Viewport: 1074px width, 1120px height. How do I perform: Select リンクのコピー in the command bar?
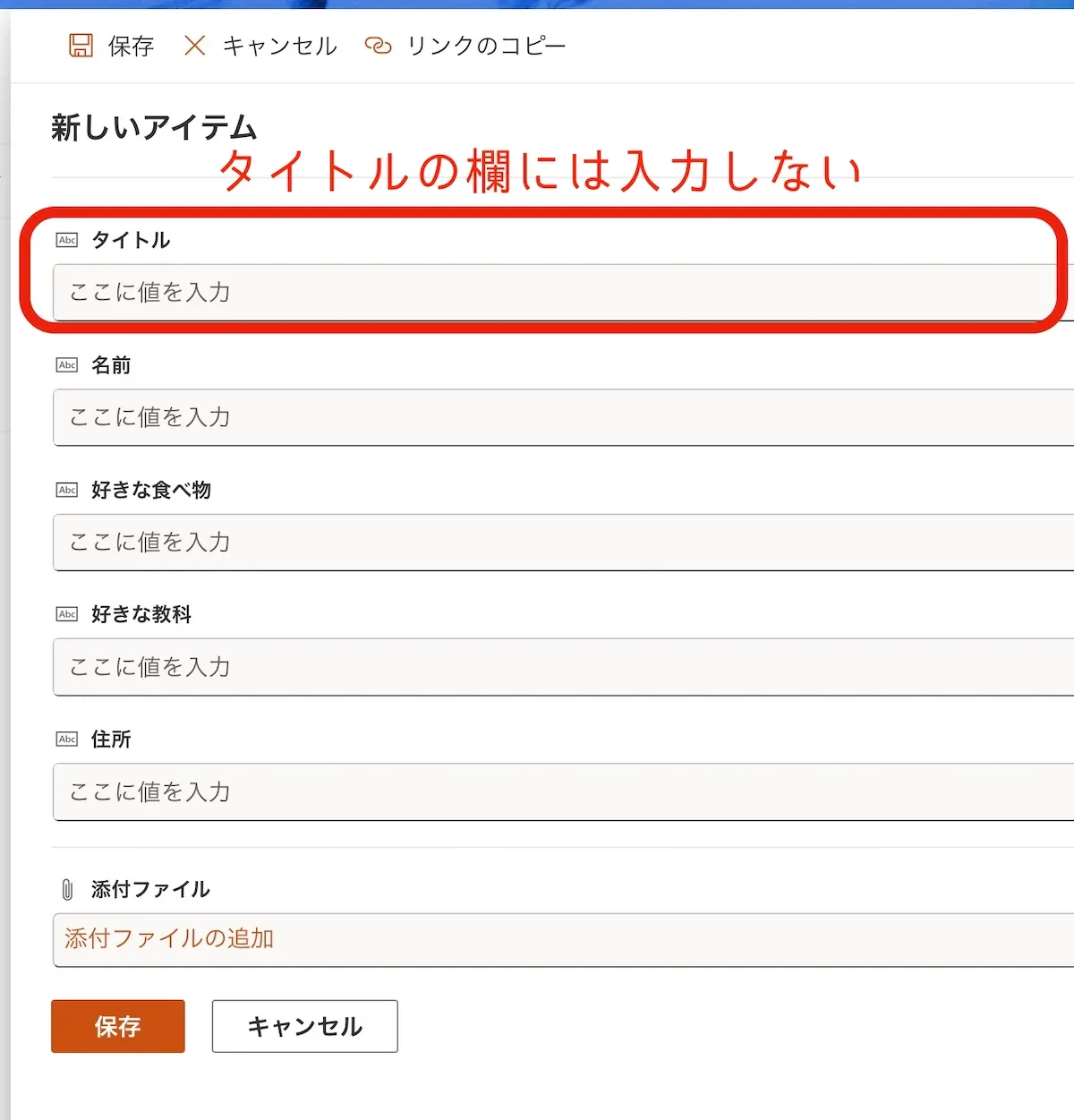point(486,46)
